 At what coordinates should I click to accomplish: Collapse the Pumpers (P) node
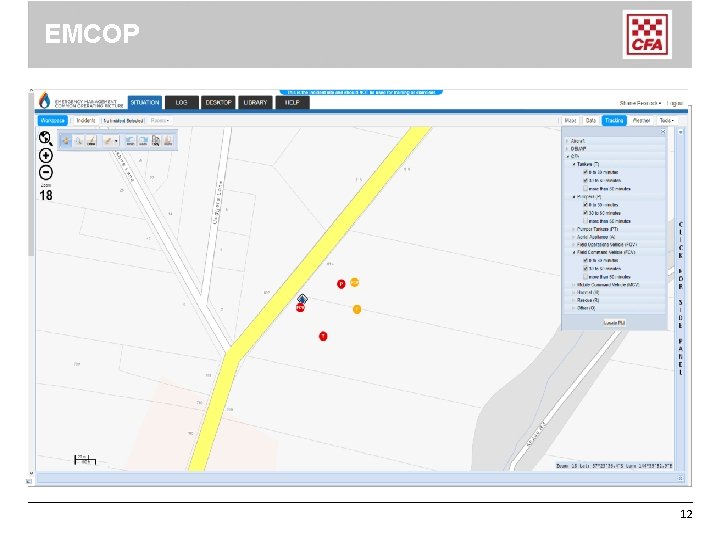tap(574, 197)
